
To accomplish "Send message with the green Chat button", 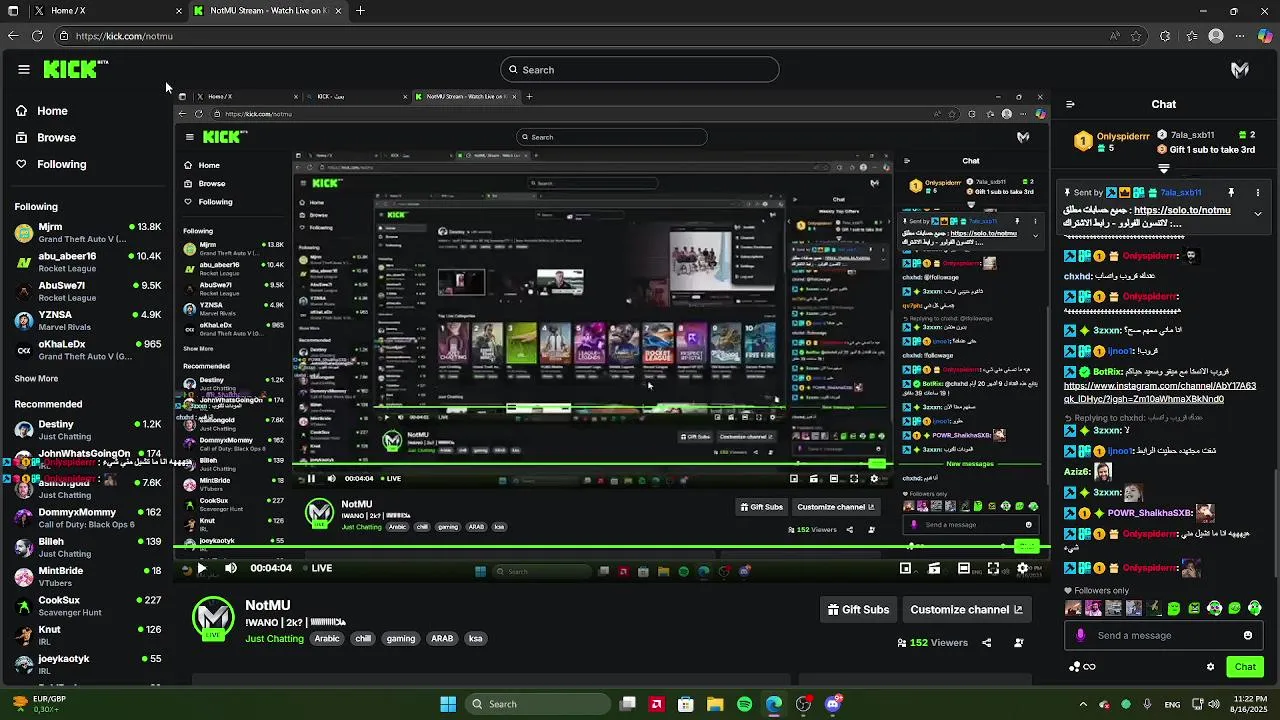I will point(1245,667).
